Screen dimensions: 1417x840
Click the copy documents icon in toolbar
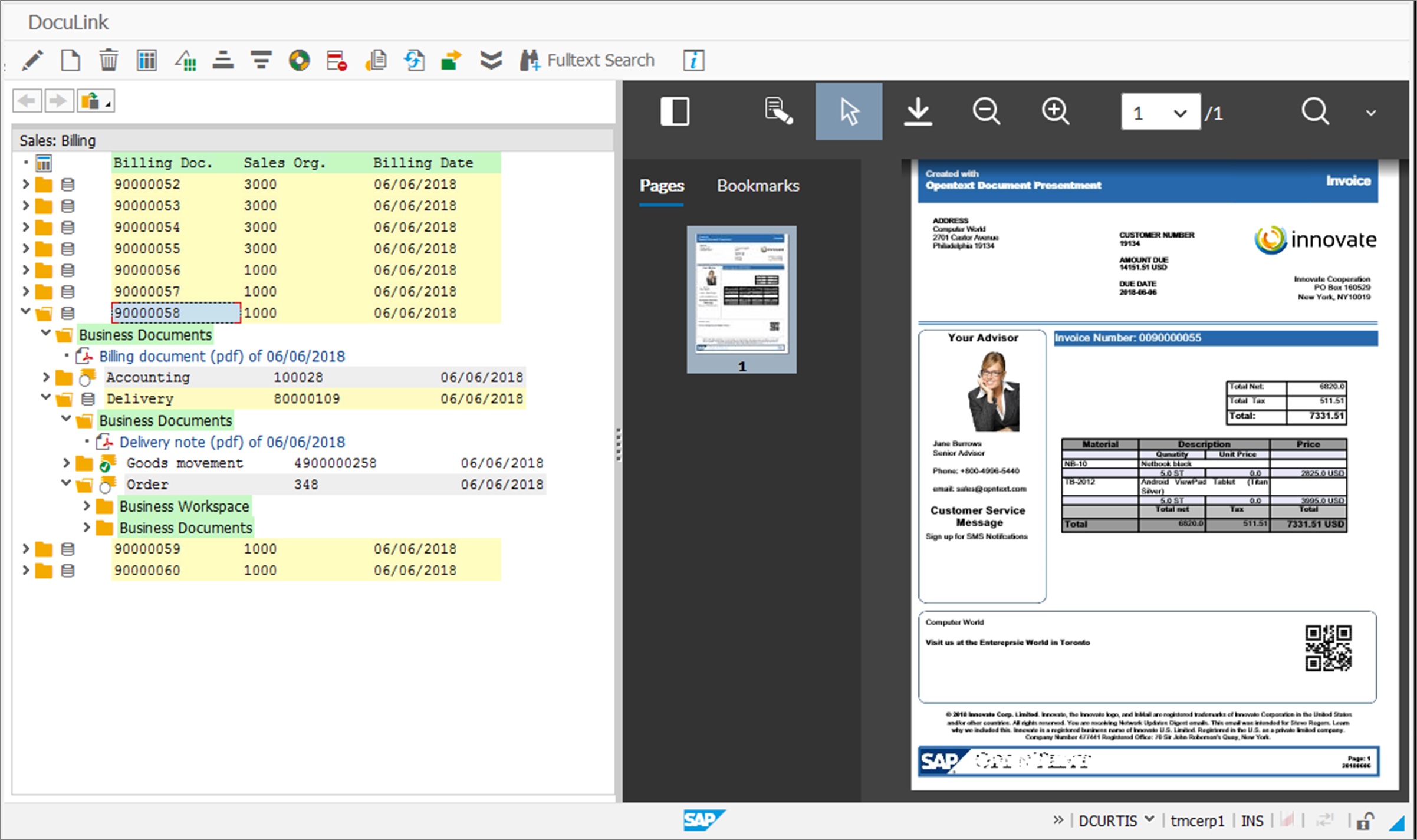(x=376, y=60)
